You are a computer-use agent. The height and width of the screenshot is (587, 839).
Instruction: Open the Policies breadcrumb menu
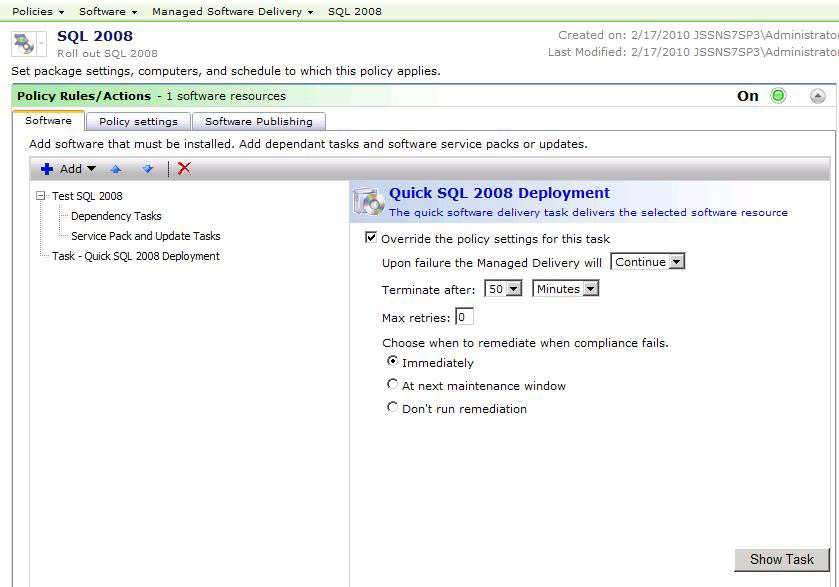click(x=38, y=11)
